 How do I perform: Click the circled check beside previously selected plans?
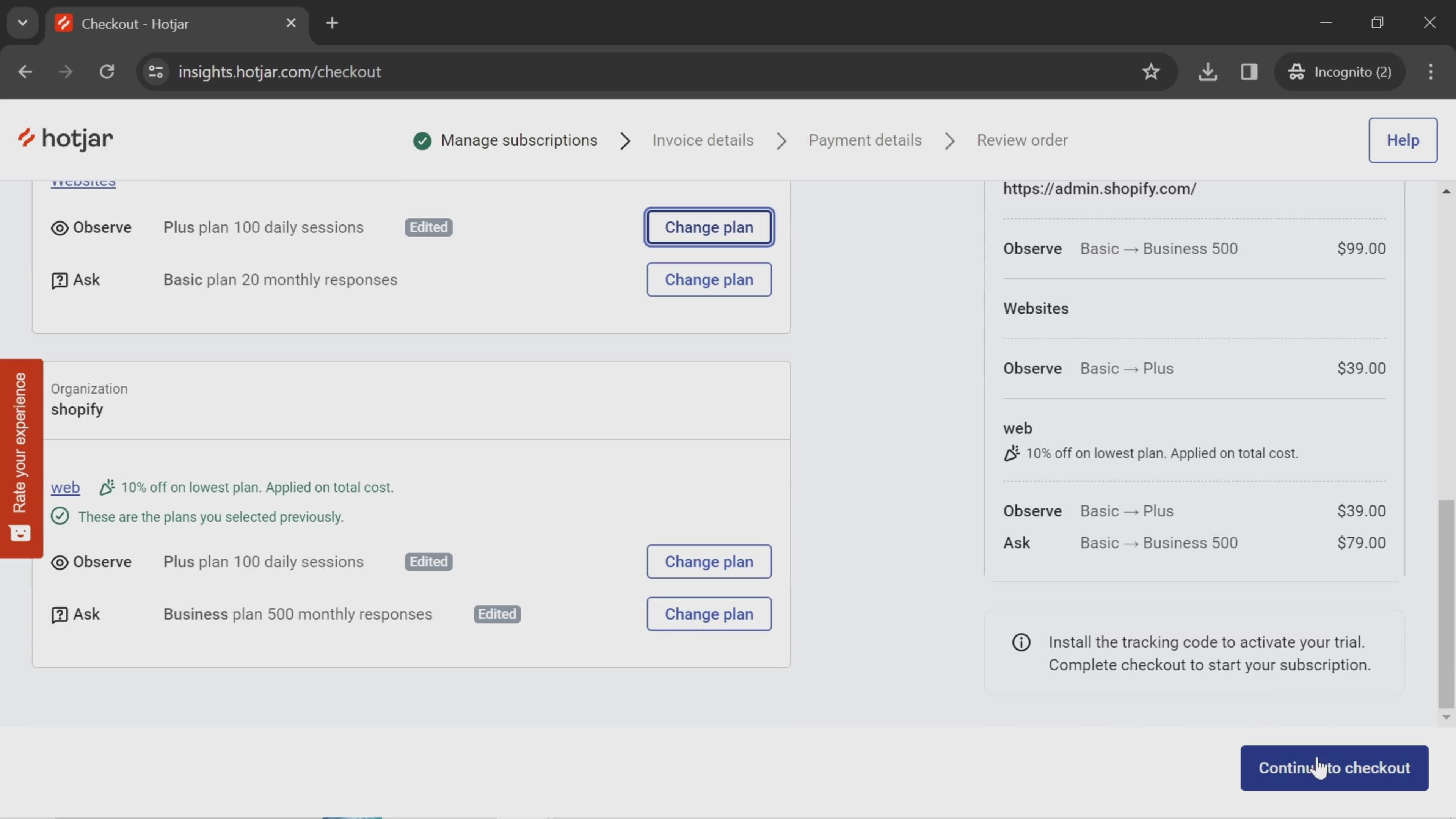60,516
